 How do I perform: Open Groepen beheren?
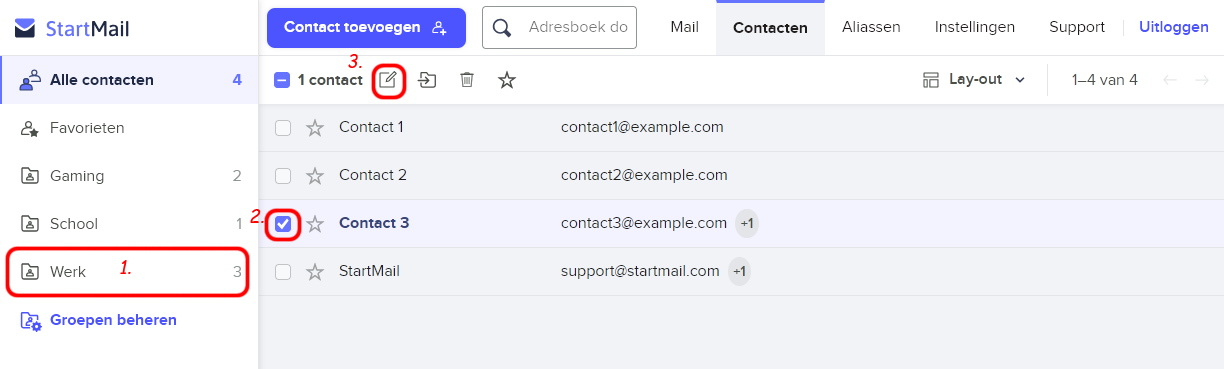(x=113, y=321)
